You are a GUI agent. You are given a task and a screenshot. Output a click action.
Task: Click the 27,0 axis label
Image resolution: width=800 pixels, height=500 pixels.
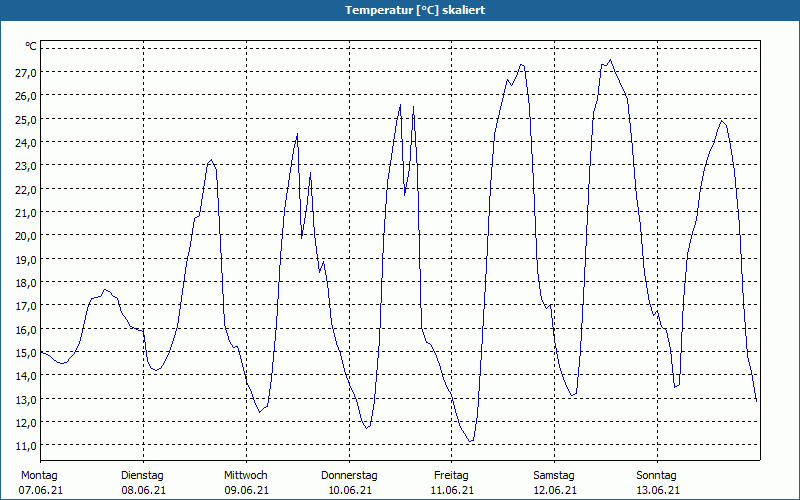[26, 73]
